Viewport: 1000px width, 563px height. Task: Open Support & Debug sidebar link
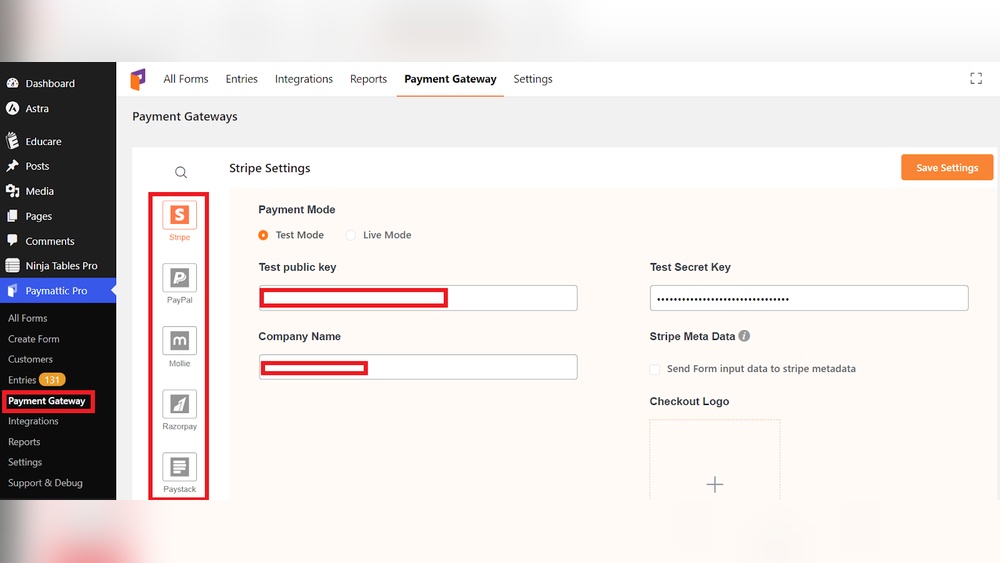pyautogui.click(x=45, y=483)
